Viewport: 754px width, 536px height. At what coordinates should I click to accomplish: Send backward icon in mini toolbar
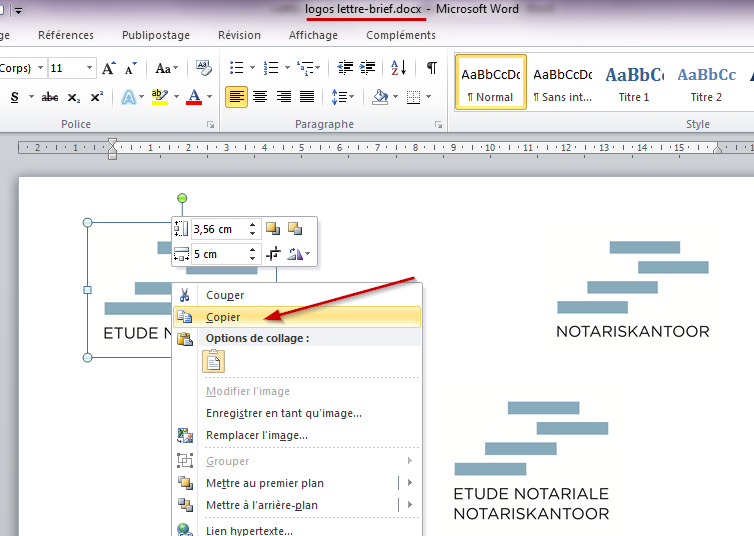coord(295,229)
